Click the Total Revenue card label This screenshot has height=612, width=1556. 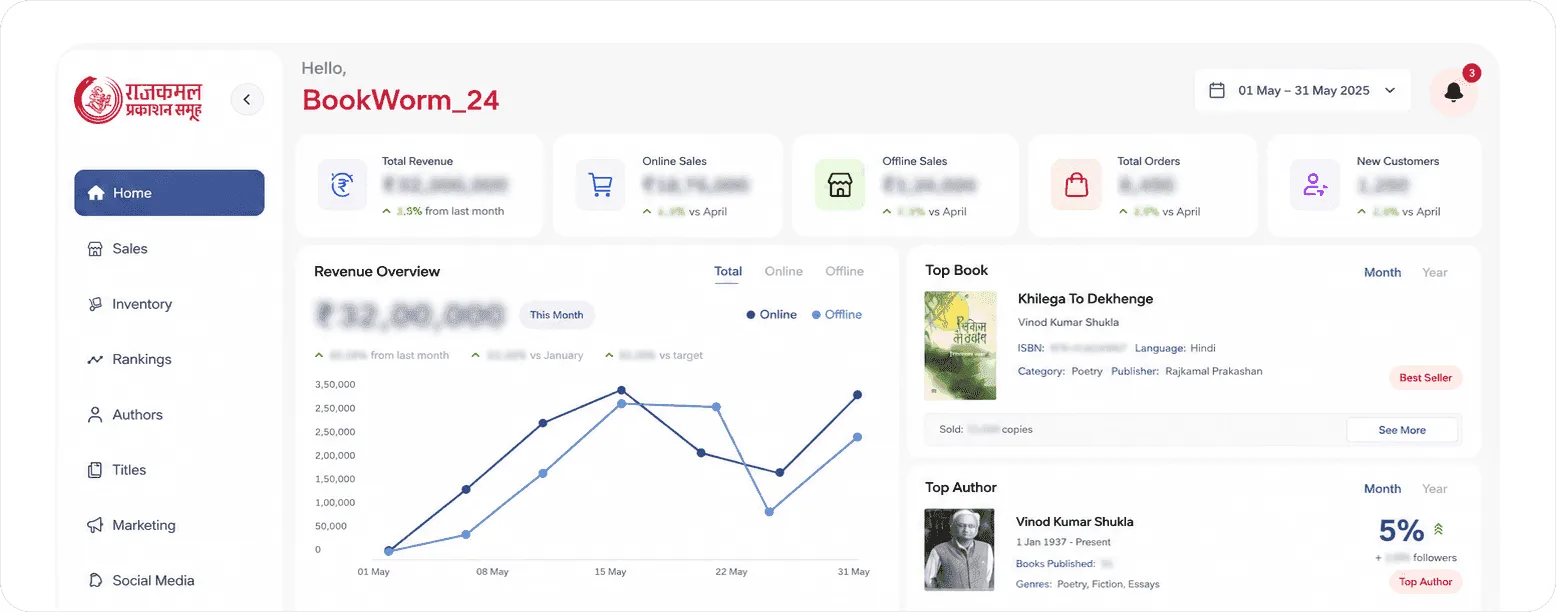[x=417, y=161]
